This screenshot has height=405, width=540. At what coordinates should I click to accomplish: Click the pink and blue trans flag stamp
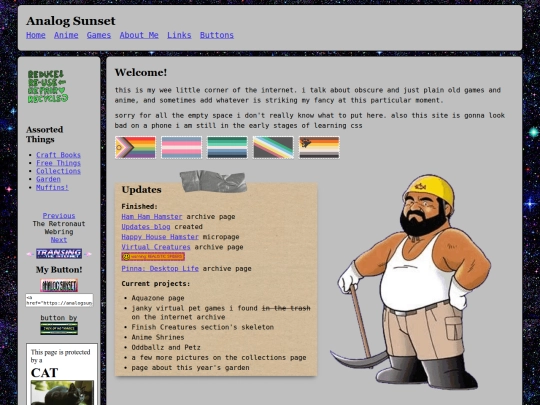[181, 147]
